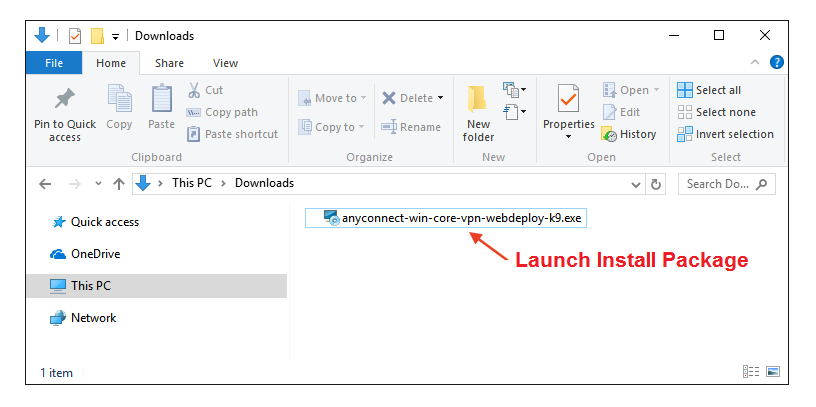Click the Search Downloads box
Image resolution: width=816 pixels, height=407 pixels.
click(726, 184)
